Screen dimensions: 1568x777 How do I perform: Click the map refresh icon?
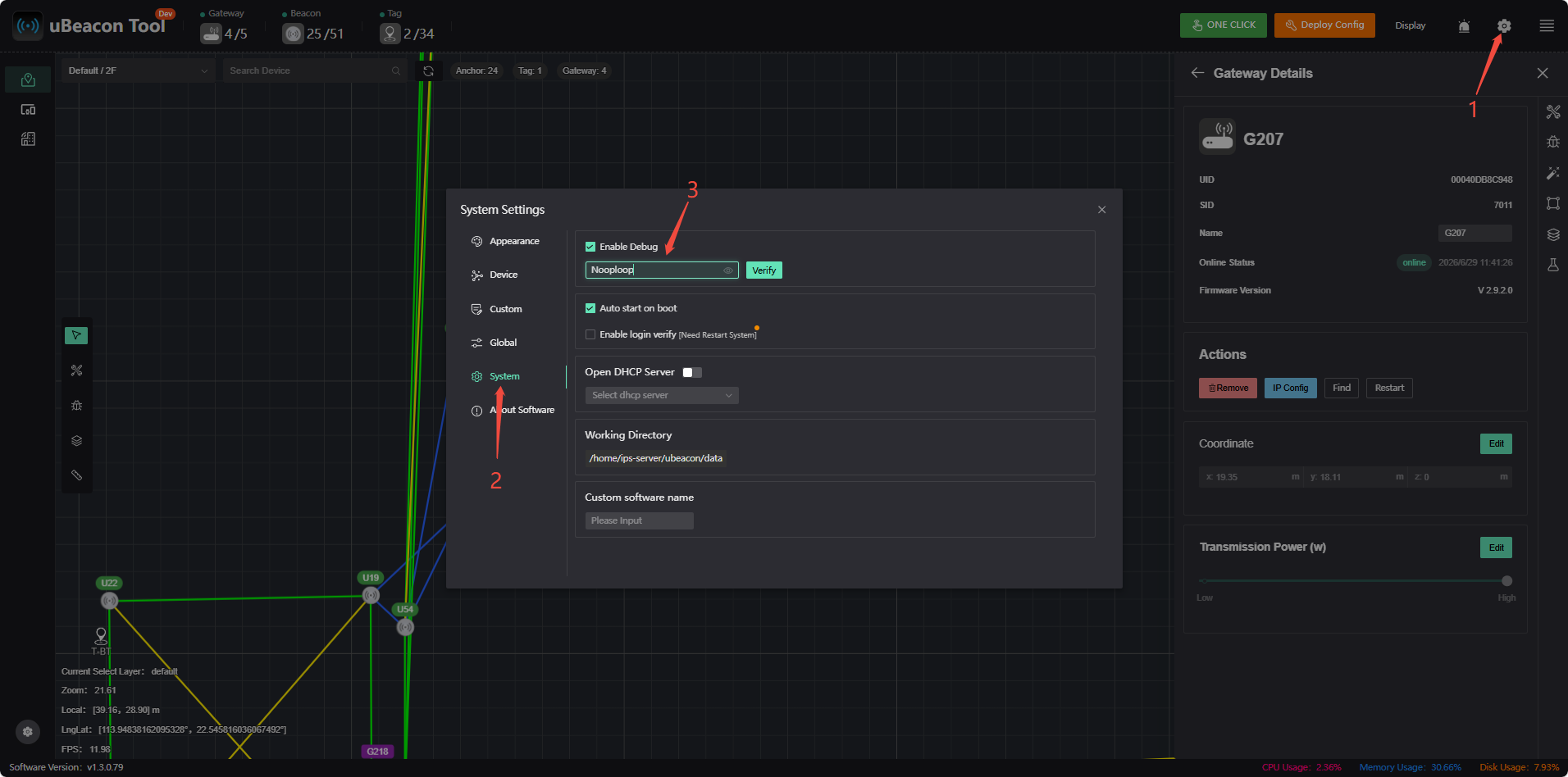pyautogui.click(x=428, y=71)
